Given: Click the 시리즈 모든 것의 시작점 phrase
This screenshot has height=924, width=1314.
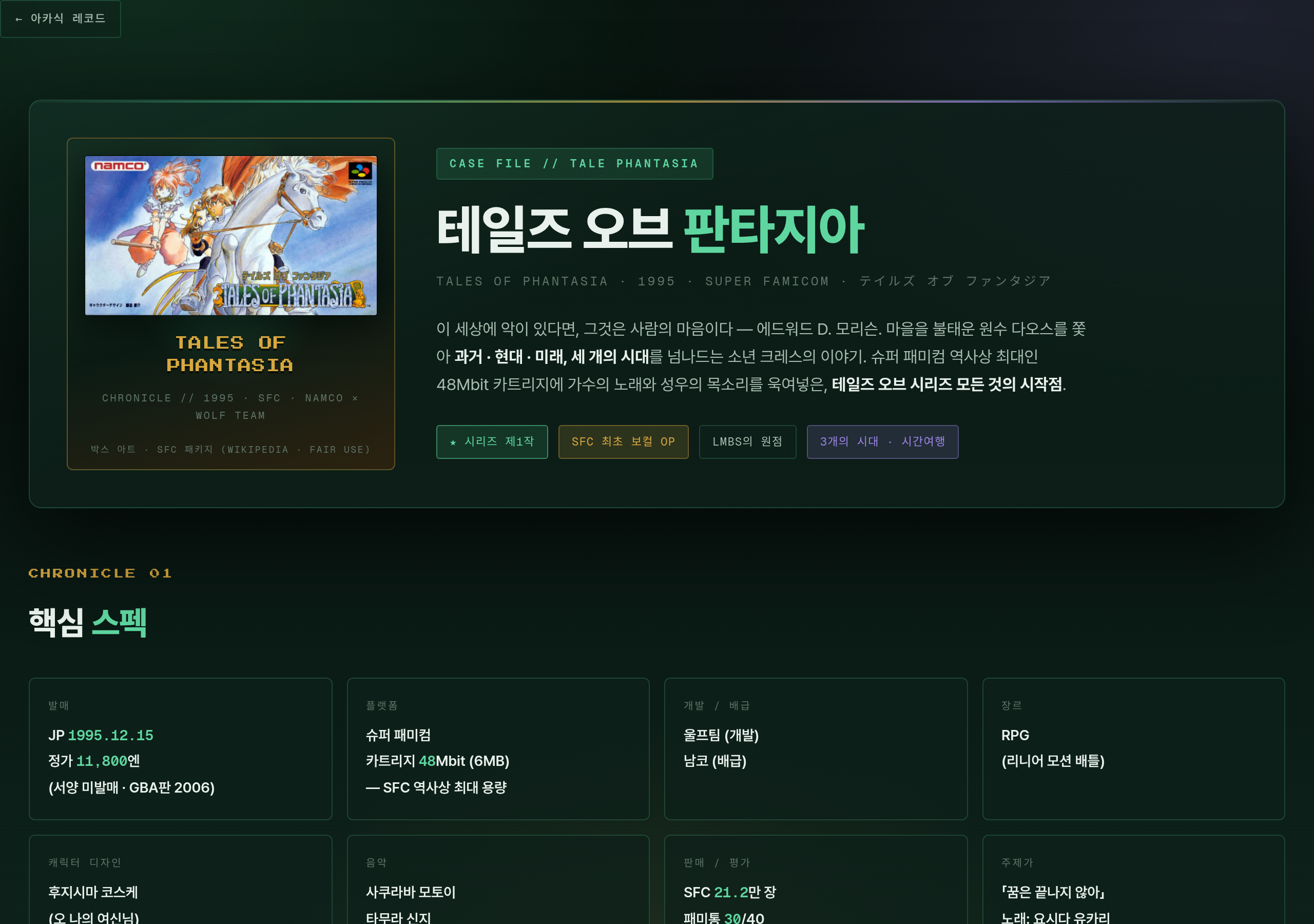Looking at the screenshot, I should pos(986,384).
